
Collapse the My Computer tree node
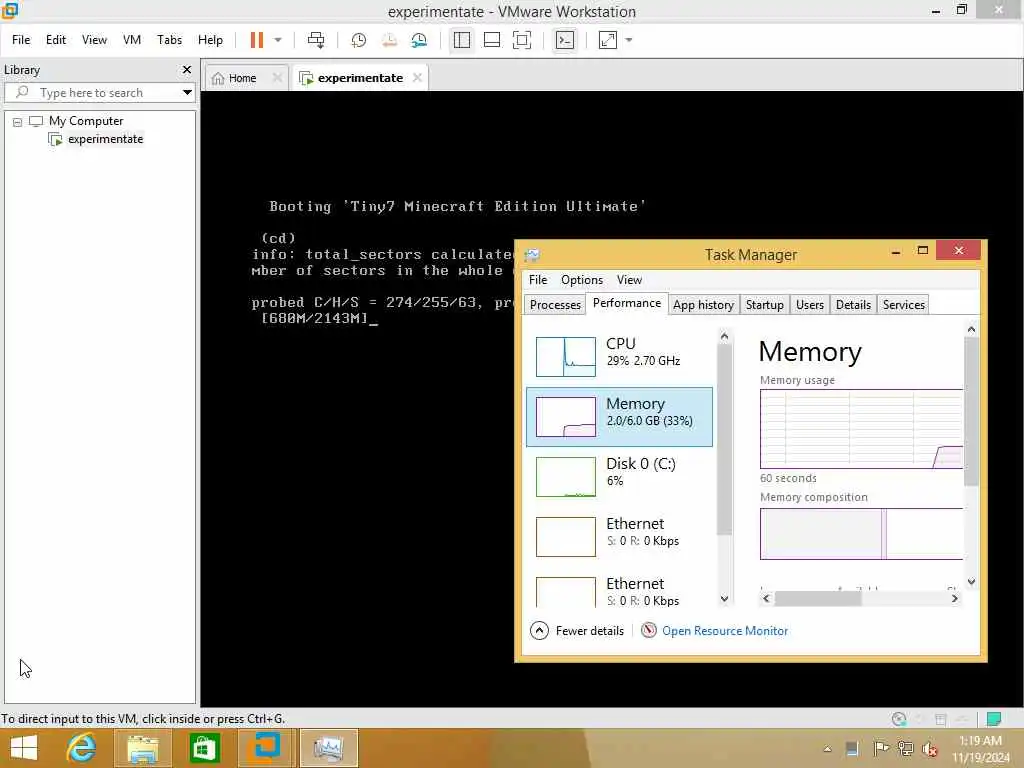18,121
